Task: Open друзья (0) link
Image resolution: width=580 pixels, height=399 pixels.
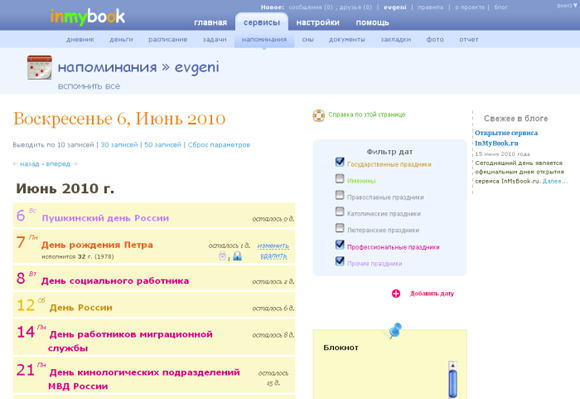Action: click(x=355, y=7)
